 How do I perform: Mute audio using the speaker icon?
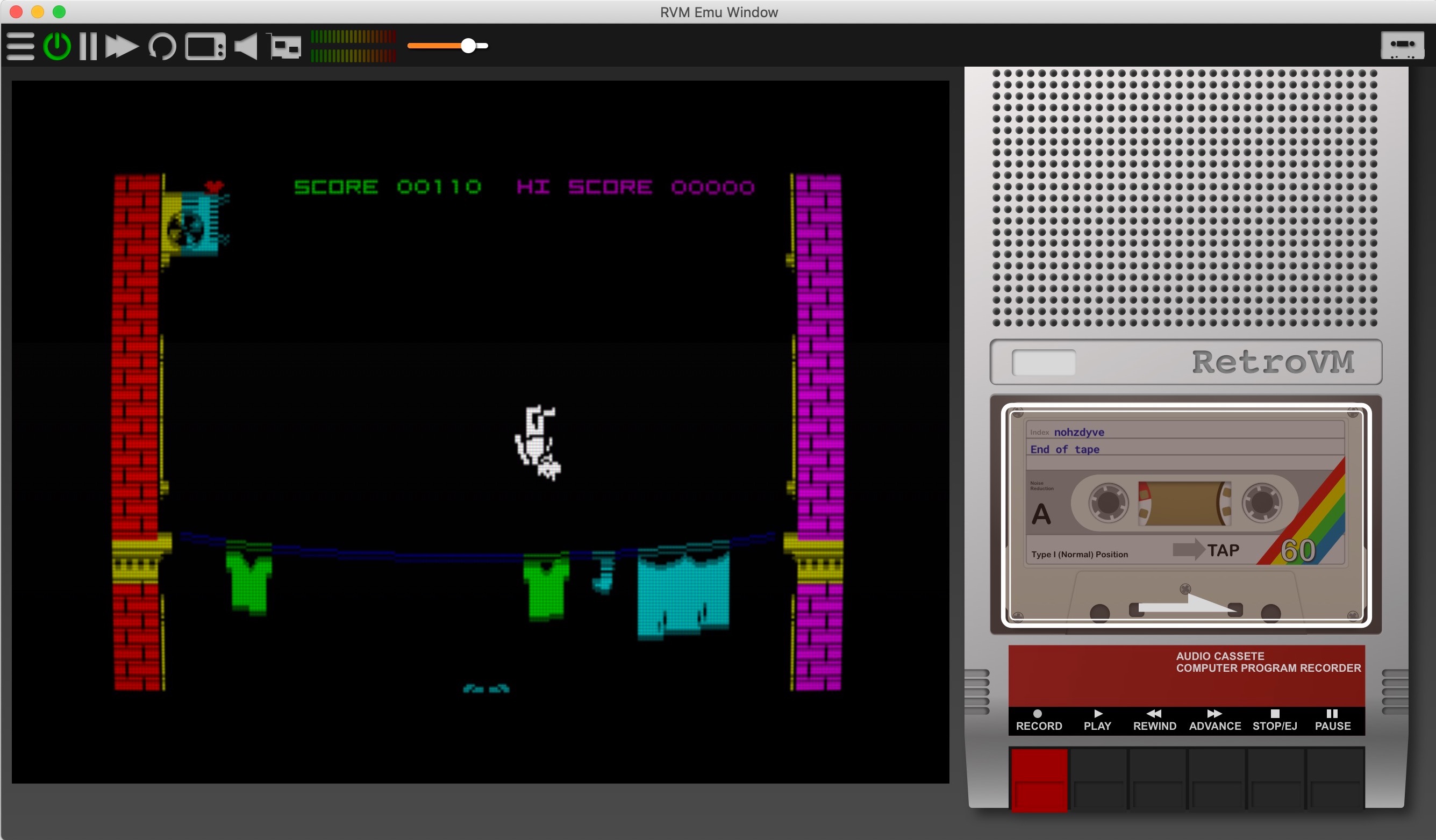point(246,46)
